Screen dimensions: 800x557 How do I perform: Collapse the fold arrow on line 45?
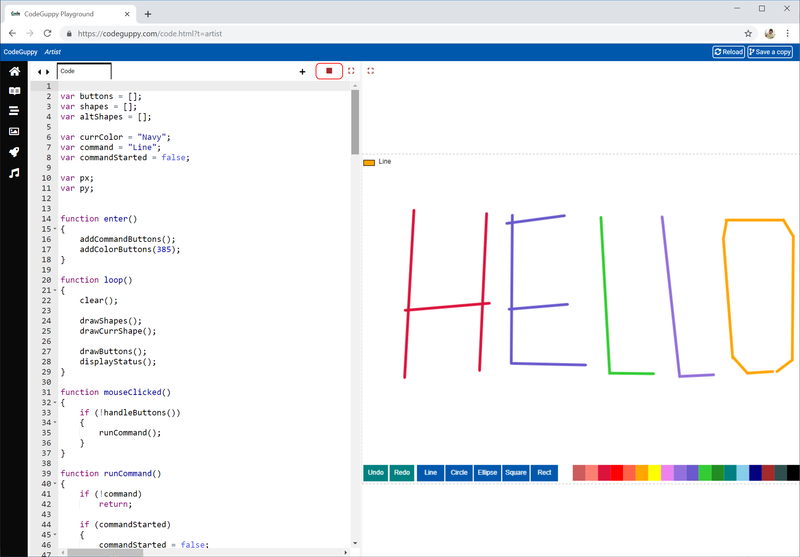click(x=55, y=535)
